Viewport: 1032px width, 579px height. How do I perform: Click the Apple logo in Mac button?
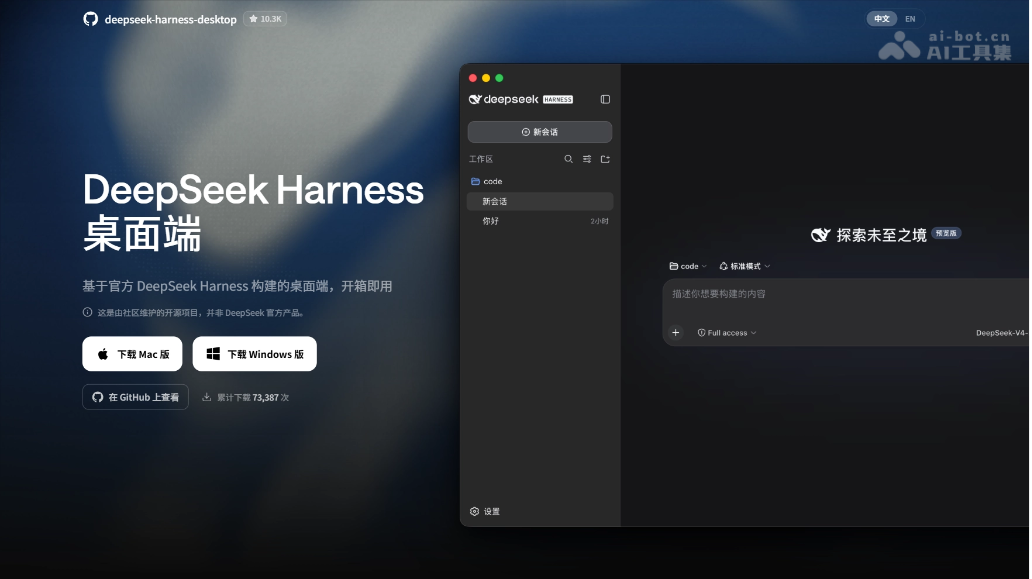[103, 354]
